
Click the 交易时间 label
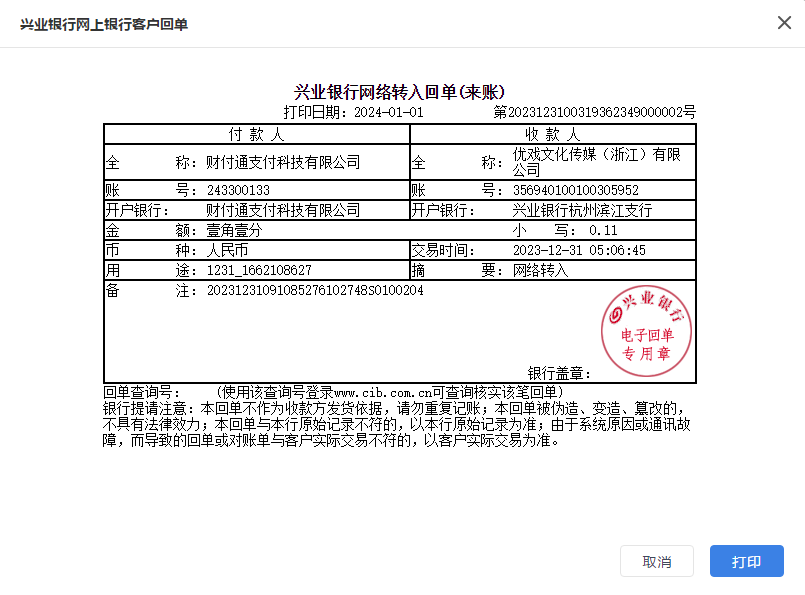click(443, 250)
